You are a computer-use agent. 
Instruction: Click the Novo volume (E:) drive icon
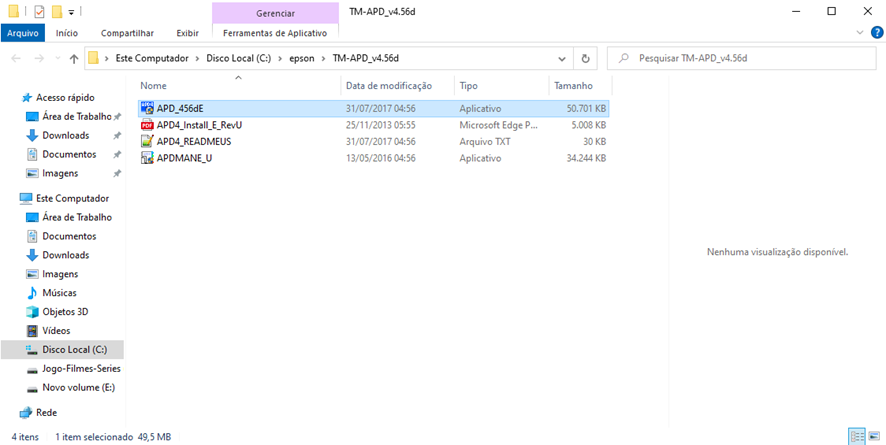coord(32,389)
